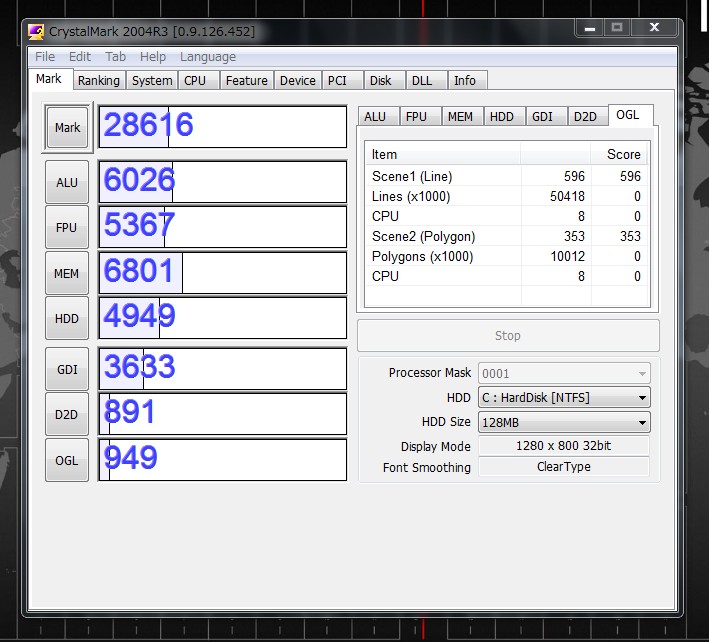Switch to the Device tab
This screenshot has width=709, height=642.
click(x=298, y=80)
